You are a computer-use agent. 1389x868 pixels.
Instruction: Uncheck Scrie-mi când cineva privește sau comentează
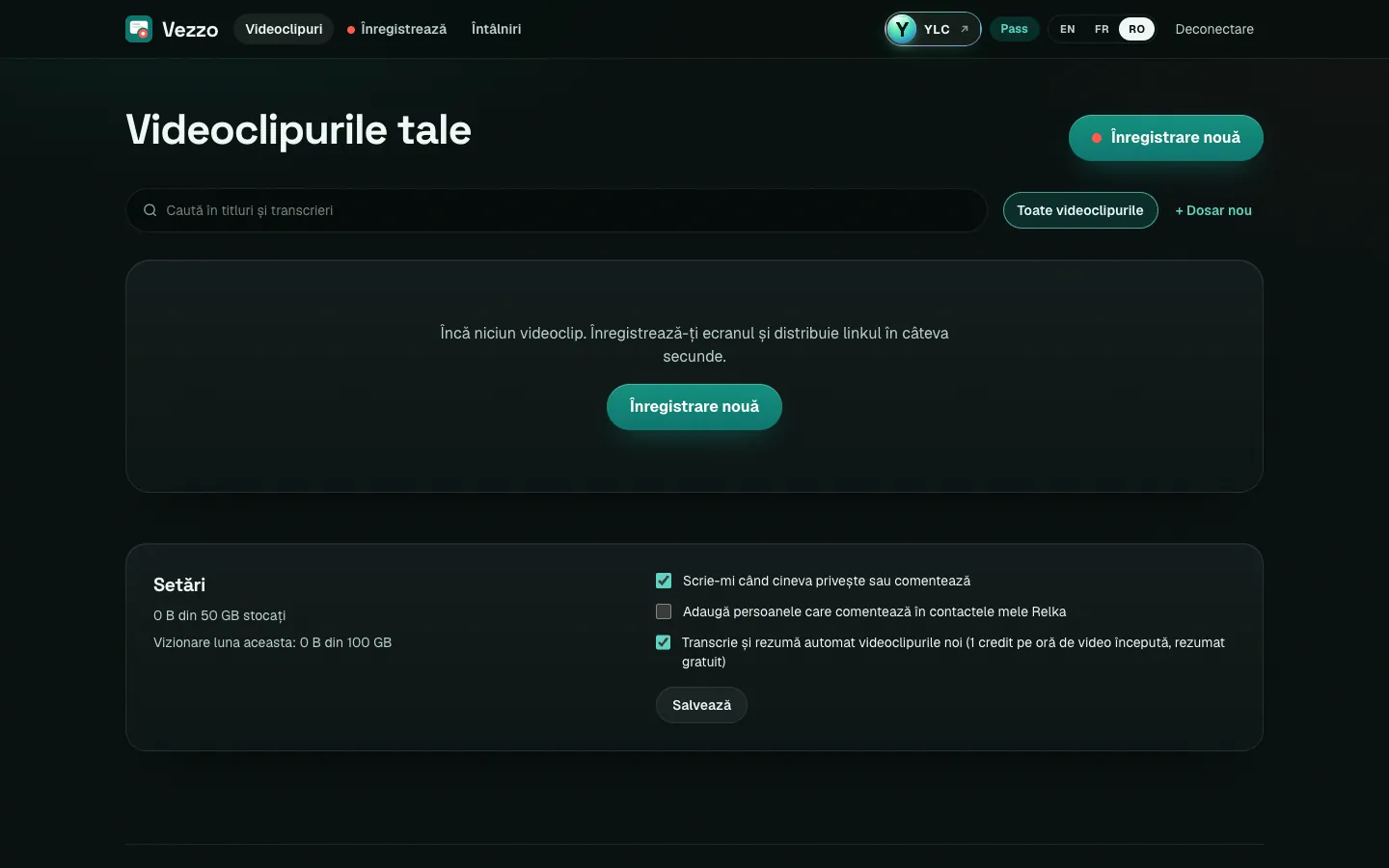coord(664,581)
